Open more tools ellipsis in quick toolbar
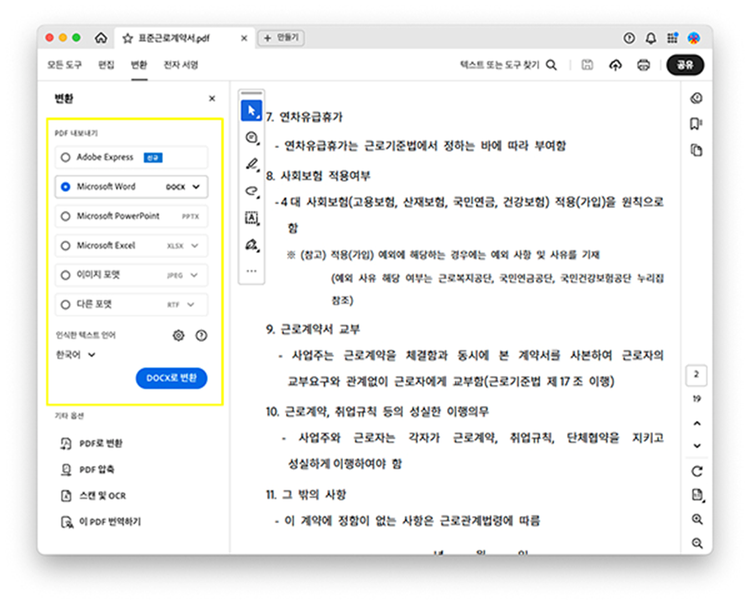This screenshot has height=604, width=750. click(x=252, y=271)
